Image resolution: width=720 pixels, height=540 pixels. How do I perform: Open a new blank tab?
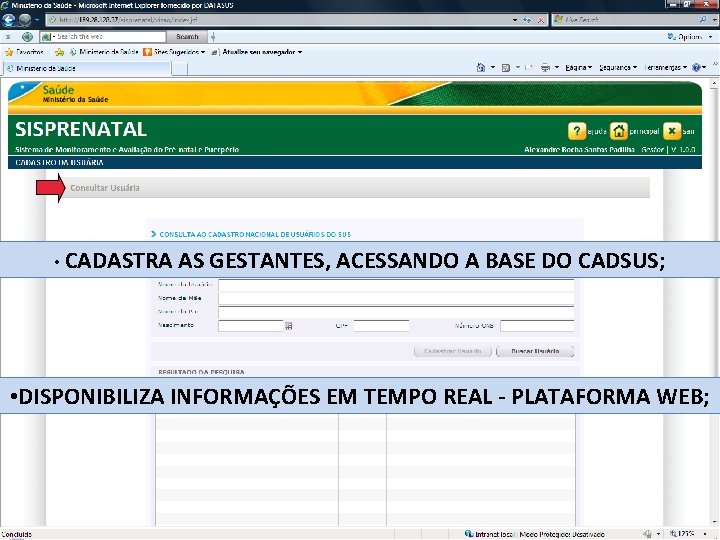(180, 68)
